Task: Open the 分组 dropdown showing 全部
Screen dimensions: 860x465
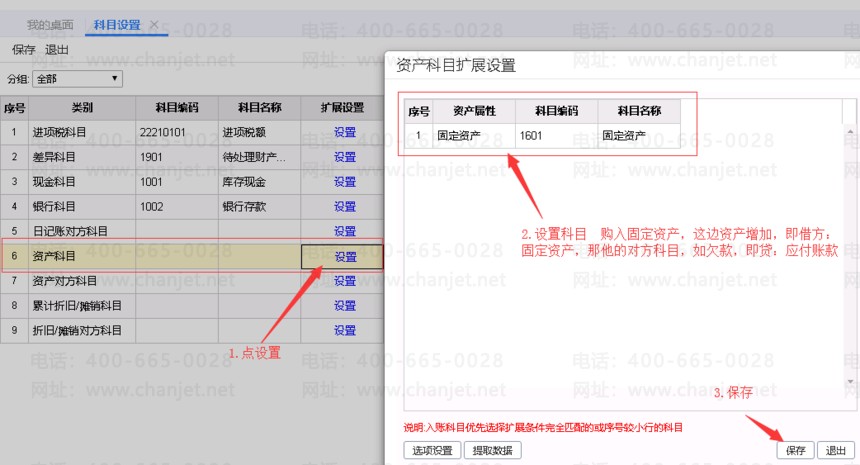Action: [x=77, y=79]
